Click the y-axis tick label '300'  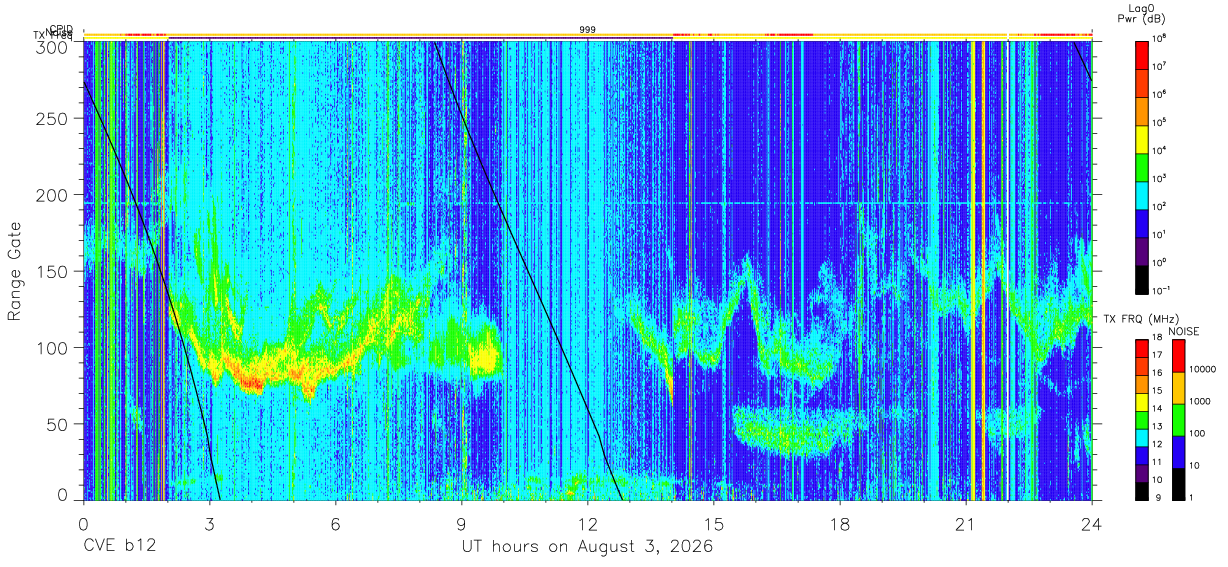(x=54, y=46)
